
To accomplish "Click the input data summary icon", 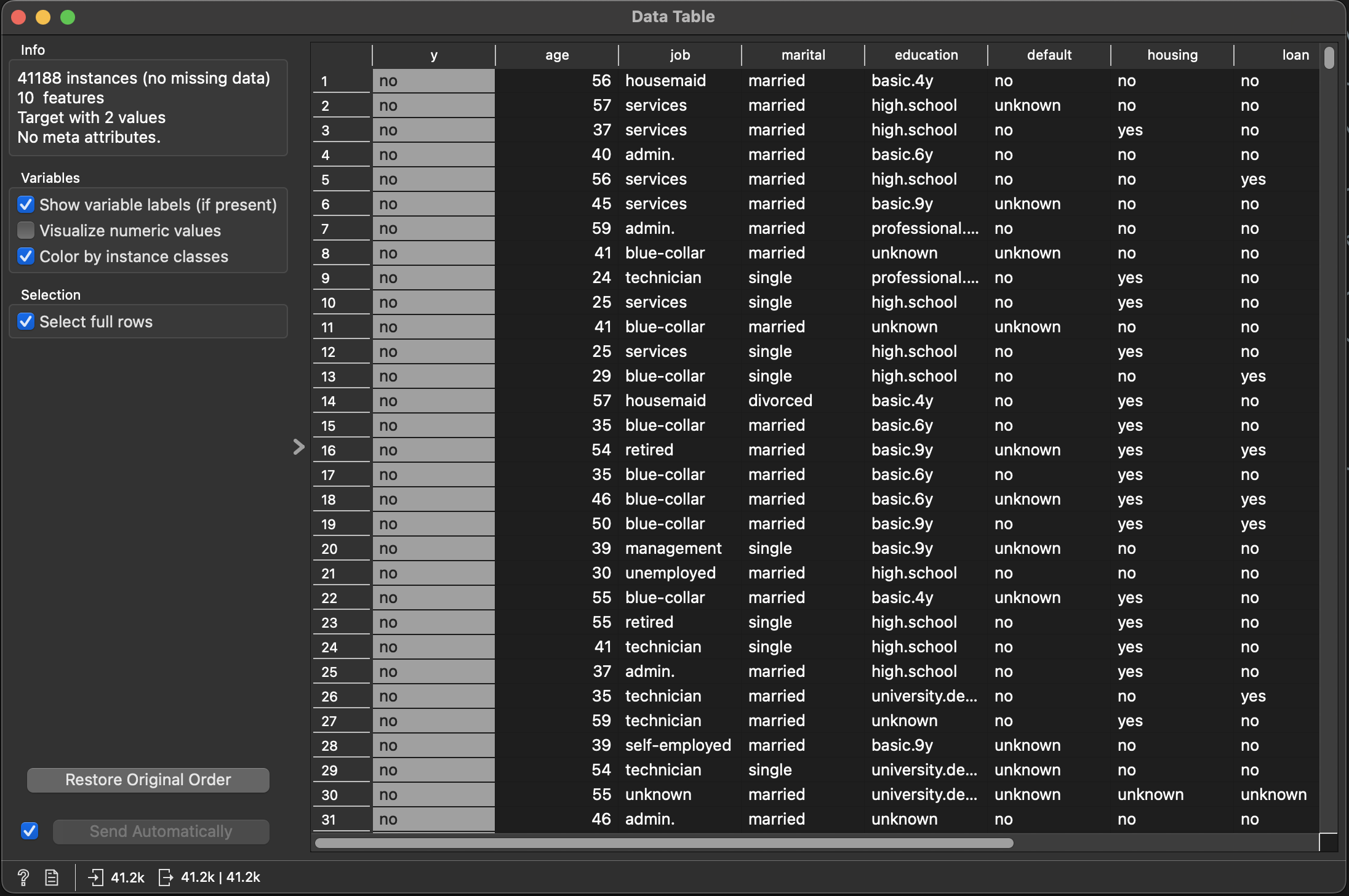I will tap(95, 877).
